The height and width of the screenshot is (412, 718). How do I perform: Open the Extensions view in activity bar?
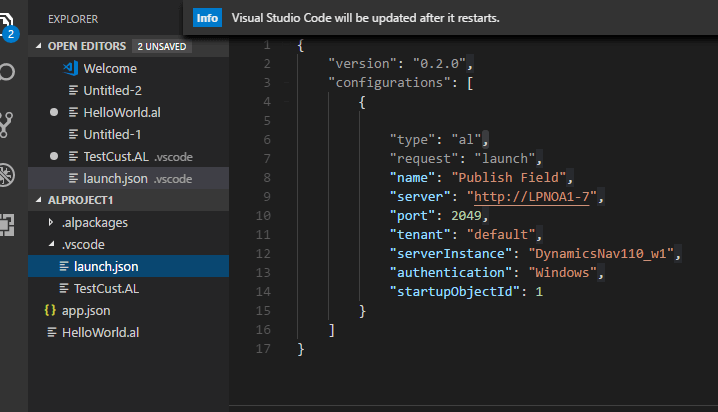(6, 225)
